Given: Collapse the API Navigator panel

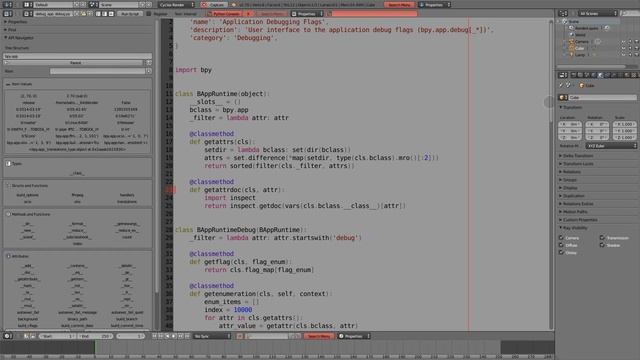Looking at the screenshot, I should (x=20, y=38).
